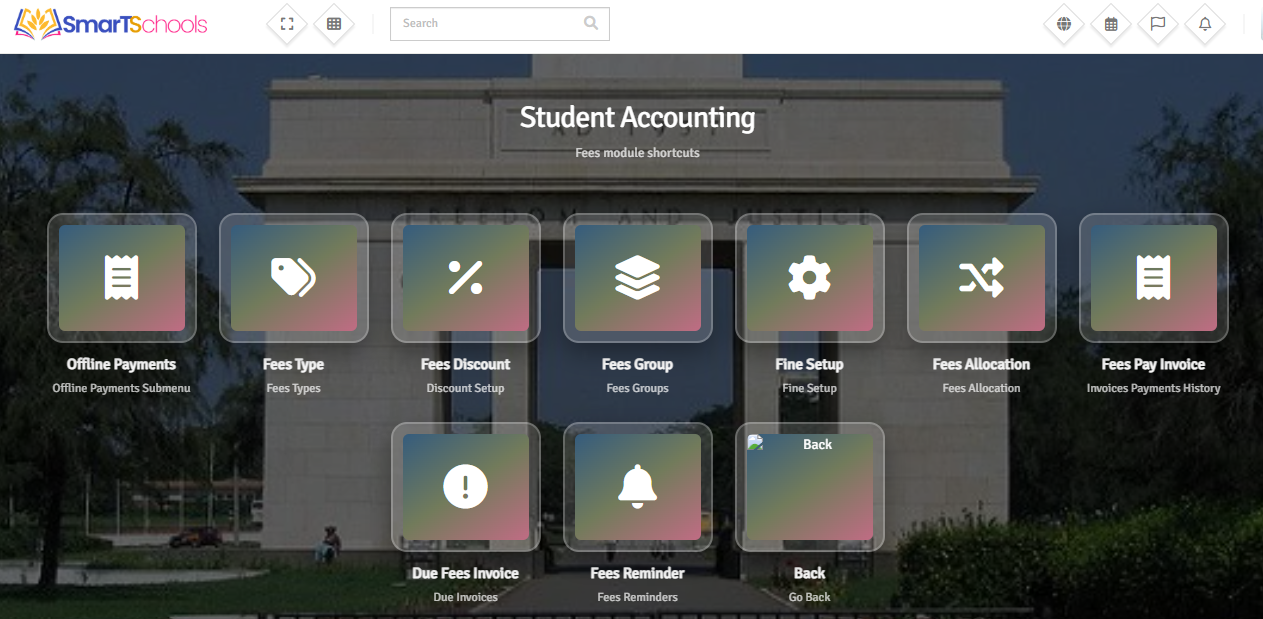Click the Fees Type label
This screenshot has height=619, width=1263.
click(294, 364)
